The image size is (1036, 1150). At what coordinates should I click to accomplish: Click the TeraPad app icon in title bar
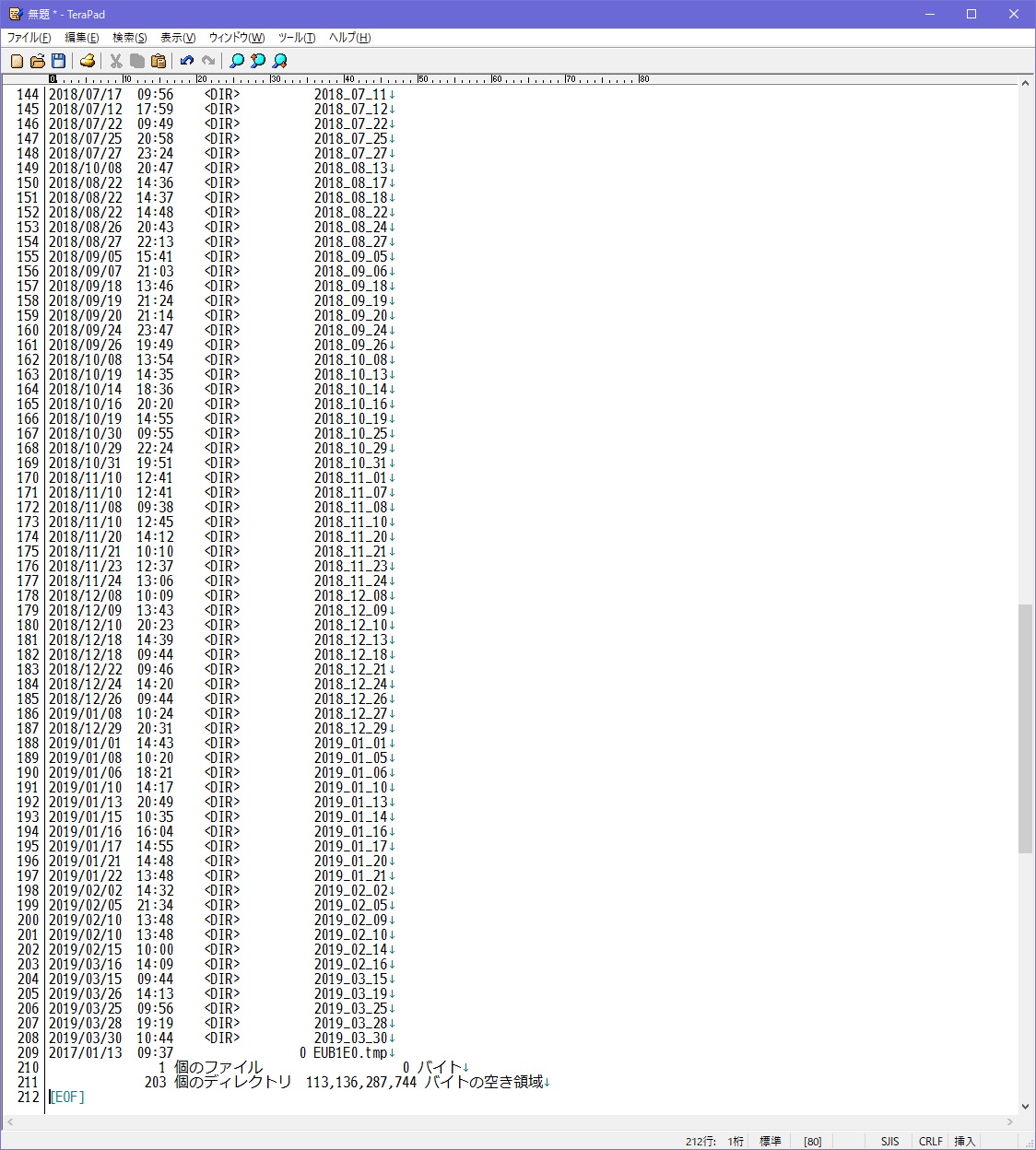(x=15, y=14)
